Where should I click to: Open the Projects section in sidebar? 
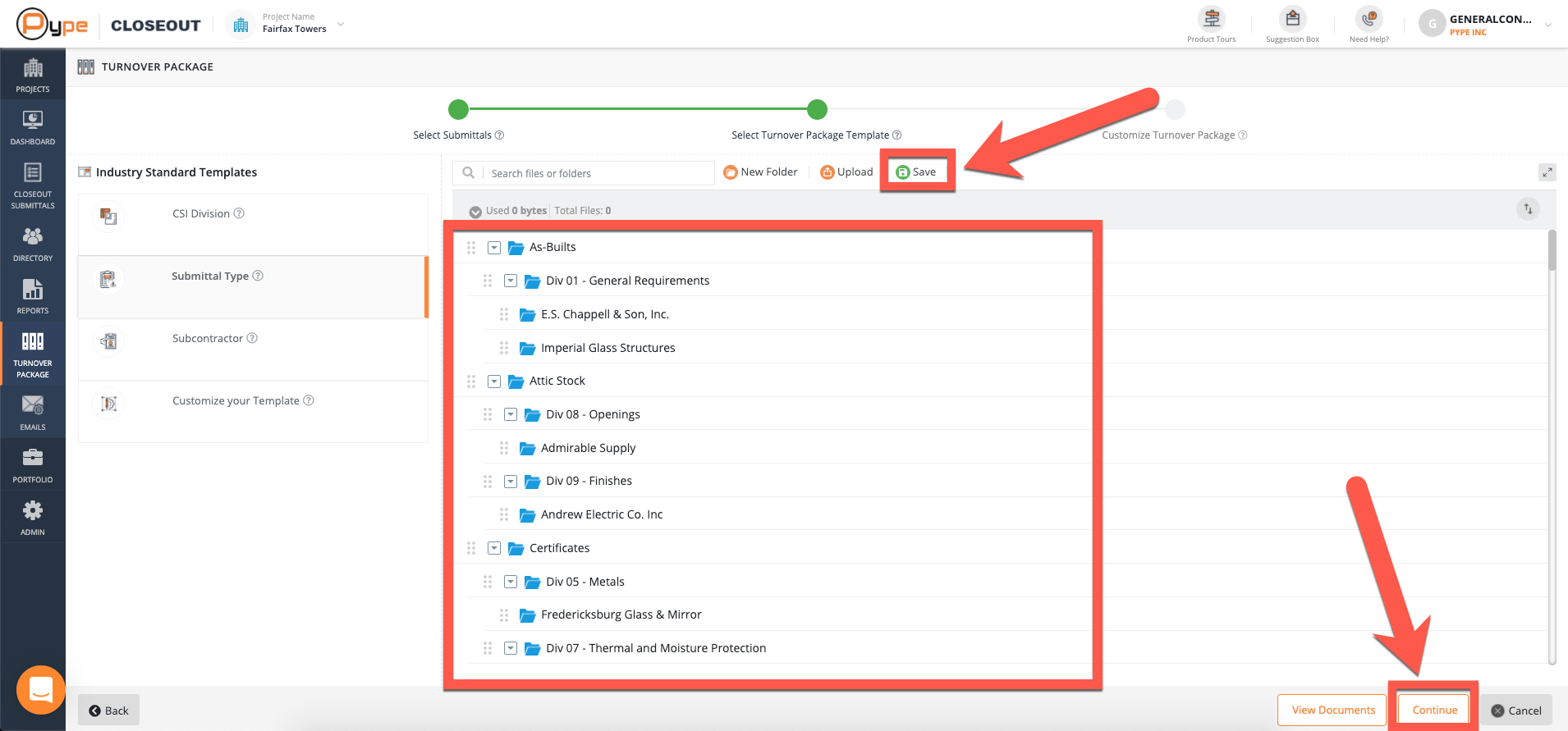coord(33,75)
